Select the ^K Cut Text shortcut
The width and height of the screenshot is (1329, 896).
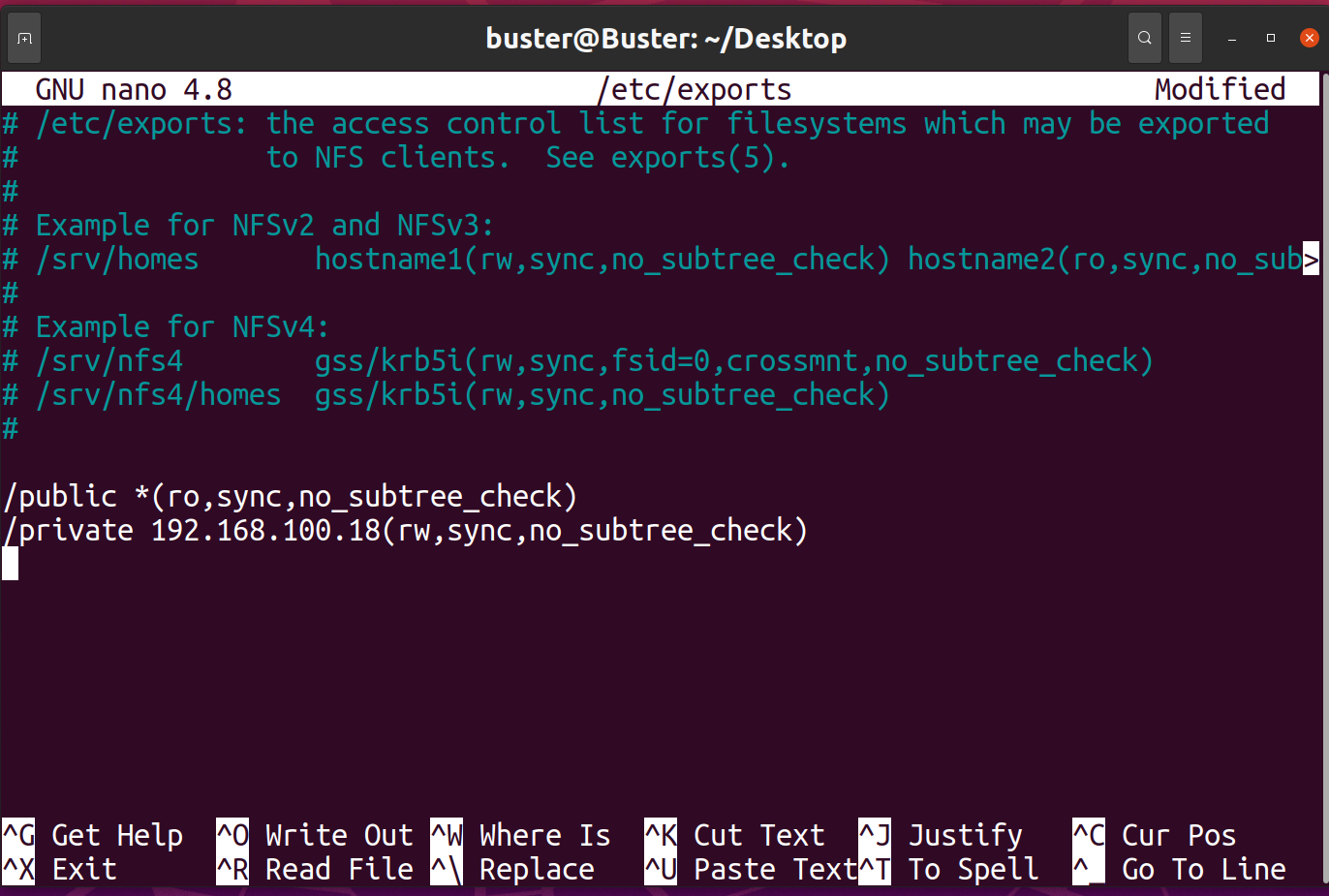[x=735, y=835]
